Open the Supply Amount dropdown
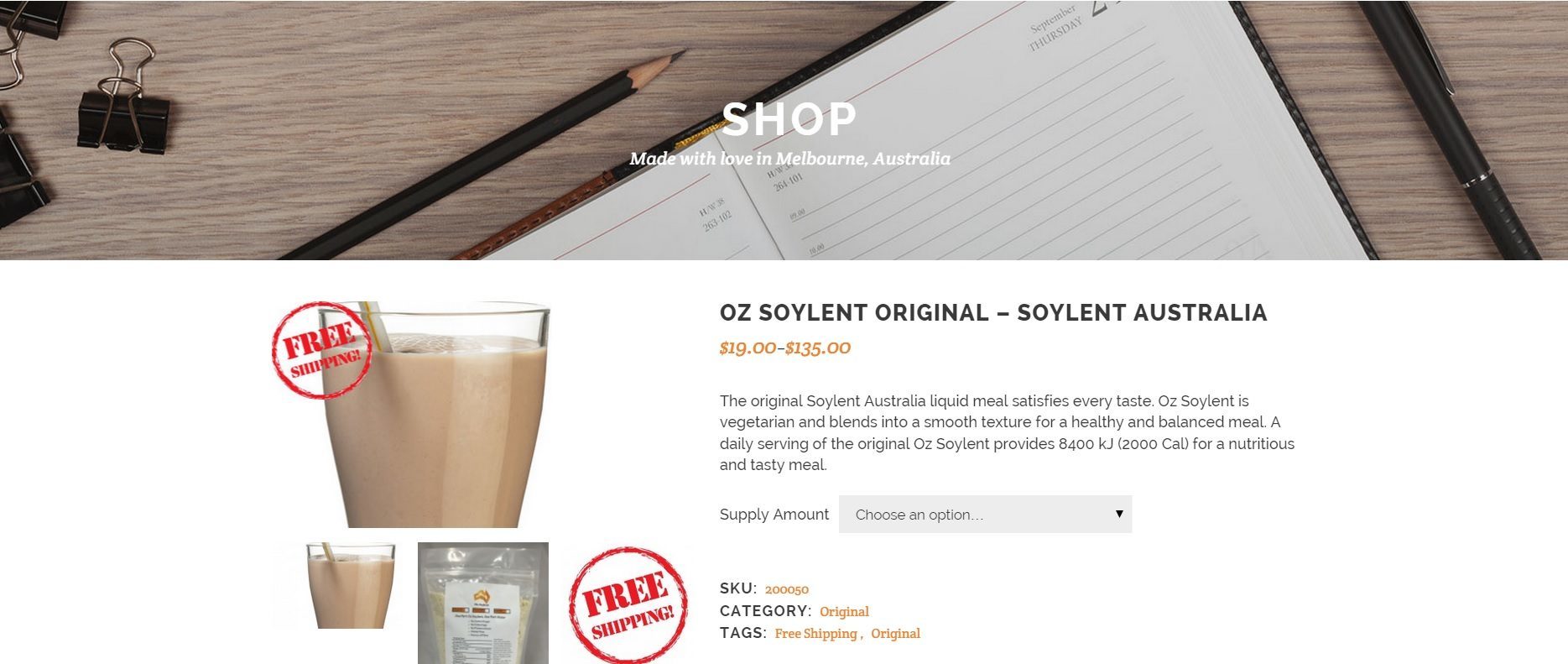Screen dimensions: 1568x664 pos(985,514)
